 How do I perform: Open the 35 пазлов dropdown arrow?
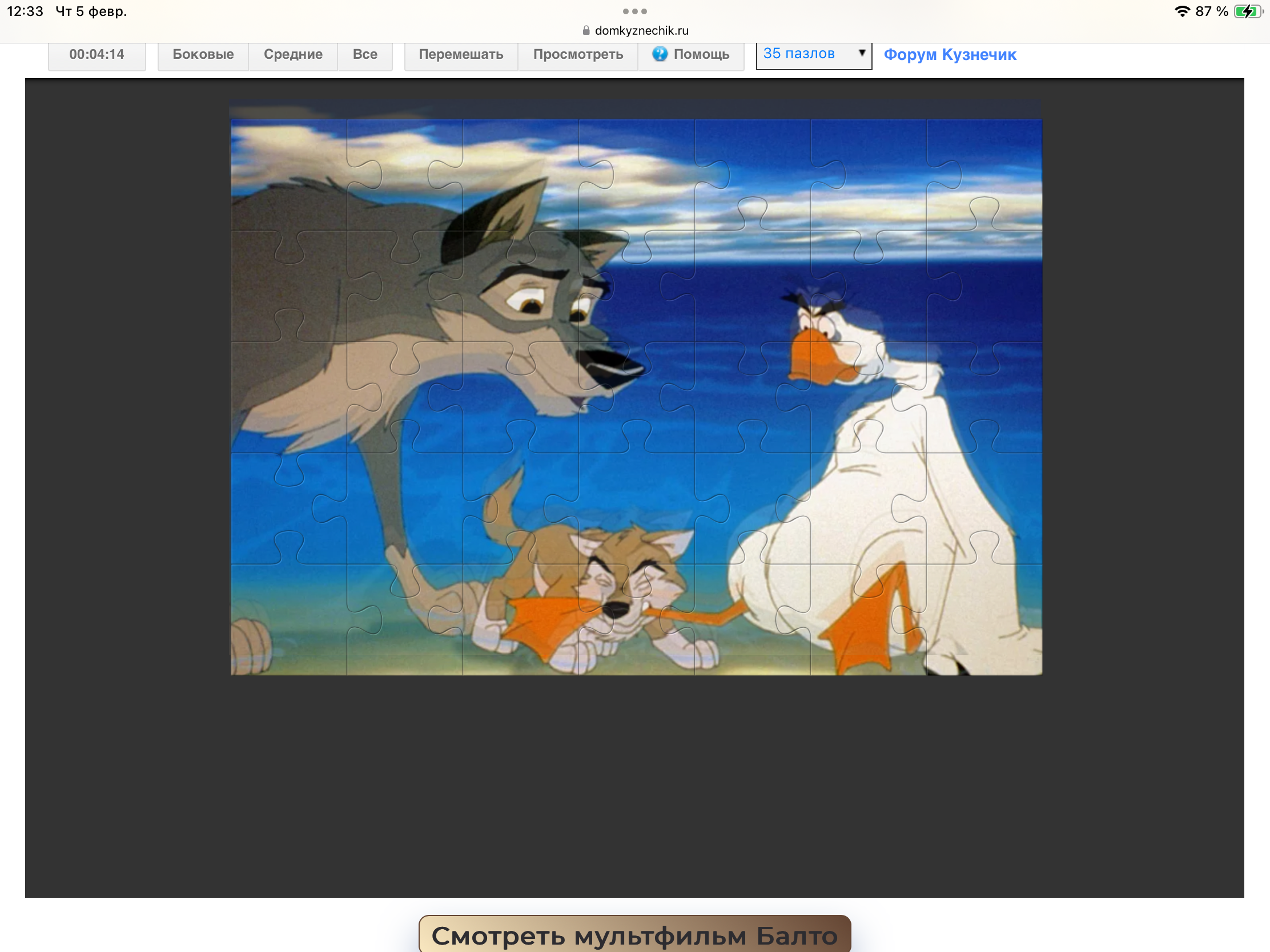tap(861, 54)
